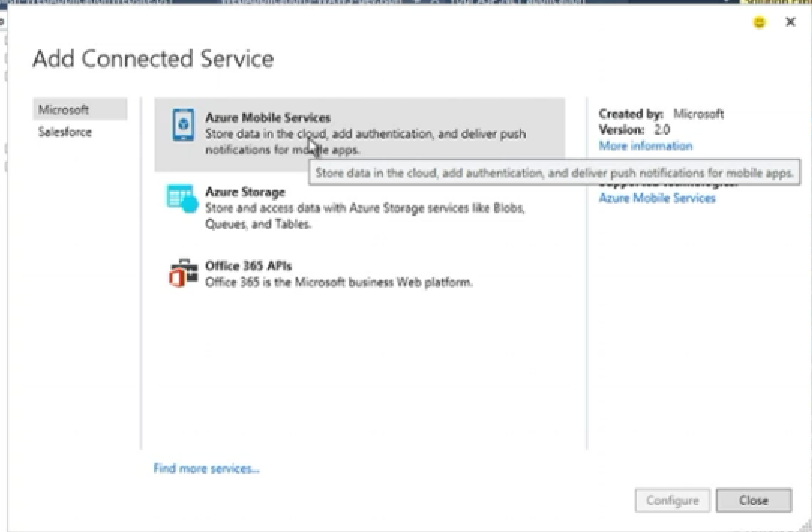
Task: Open the More information link
Action: tap(645, 146)
